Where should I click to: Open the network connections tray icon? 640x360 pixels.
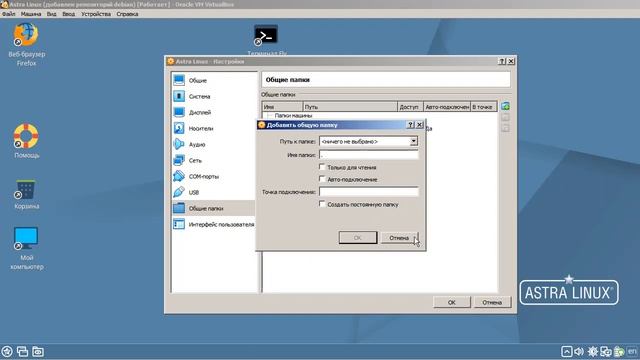[x=606, y=351]
